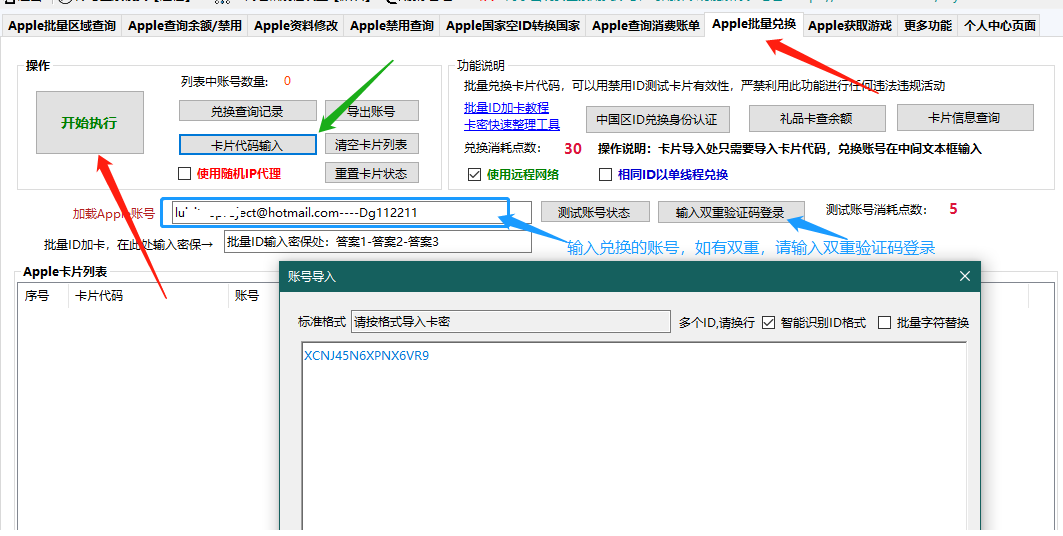Open the Apple查询消费账单 tab
This screenshot has width=1063, height=536.
645,26
